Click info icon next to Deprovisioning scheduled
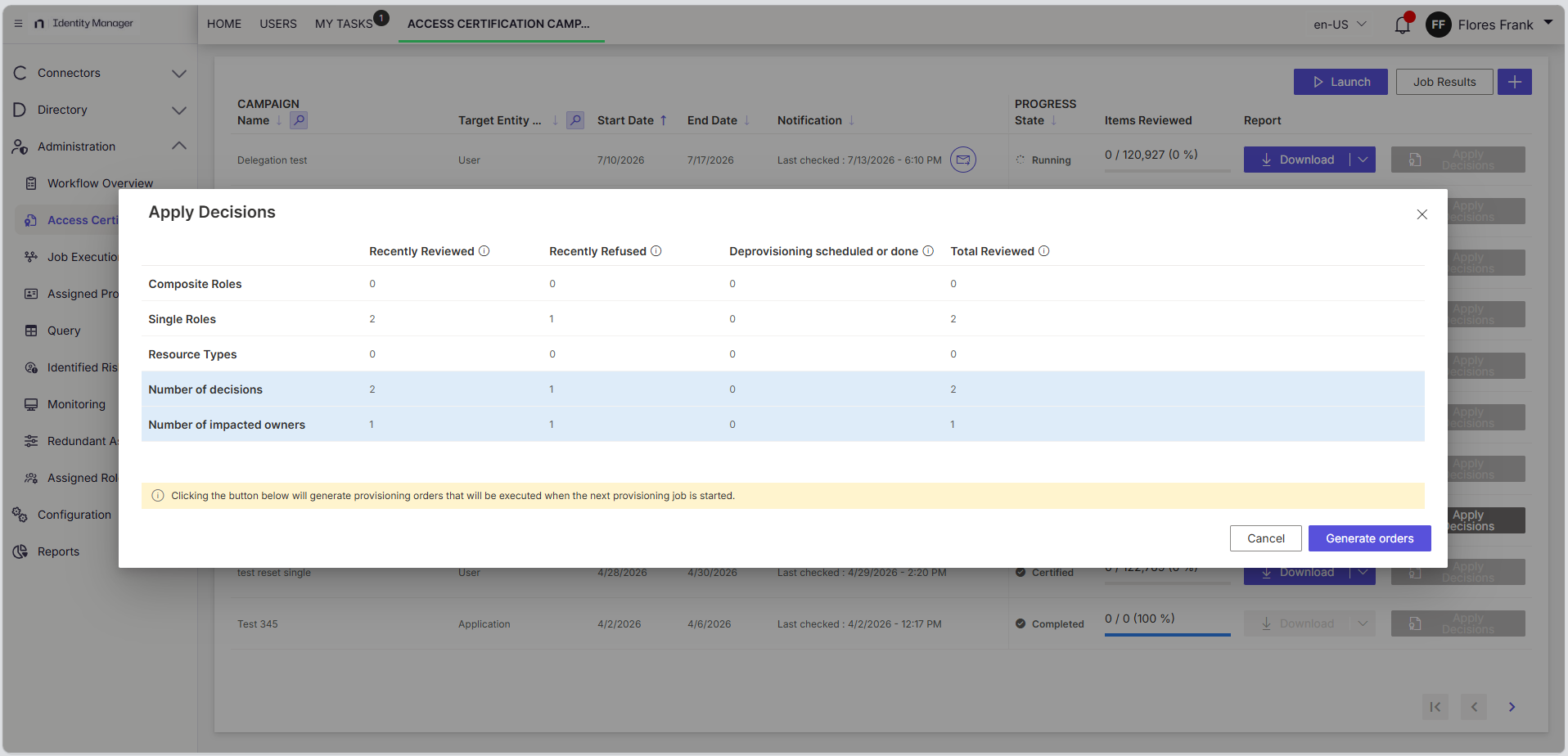 [x=928, y=251]
